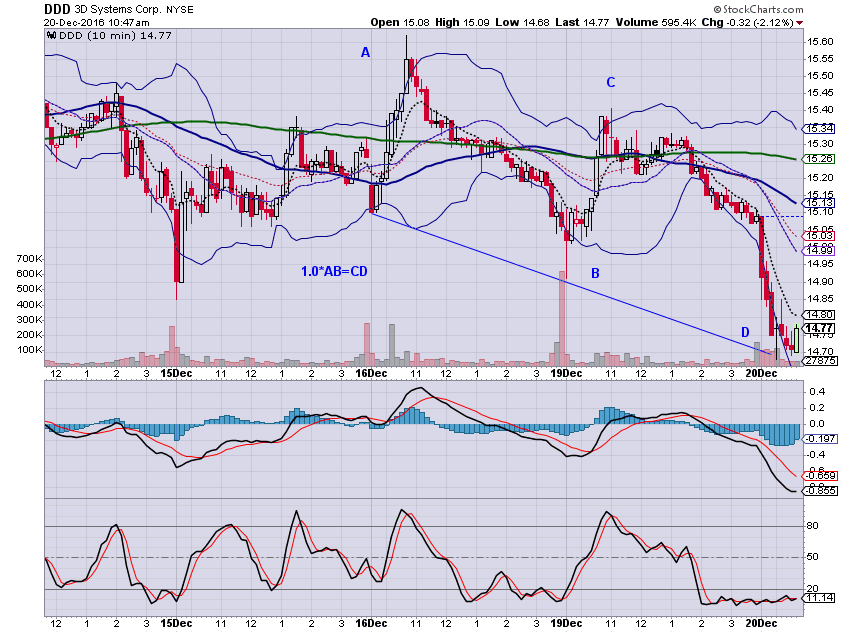Viewport: 850px width, 633px height.
Task: Click the Low 14.68 value
Action: point(522,23)
